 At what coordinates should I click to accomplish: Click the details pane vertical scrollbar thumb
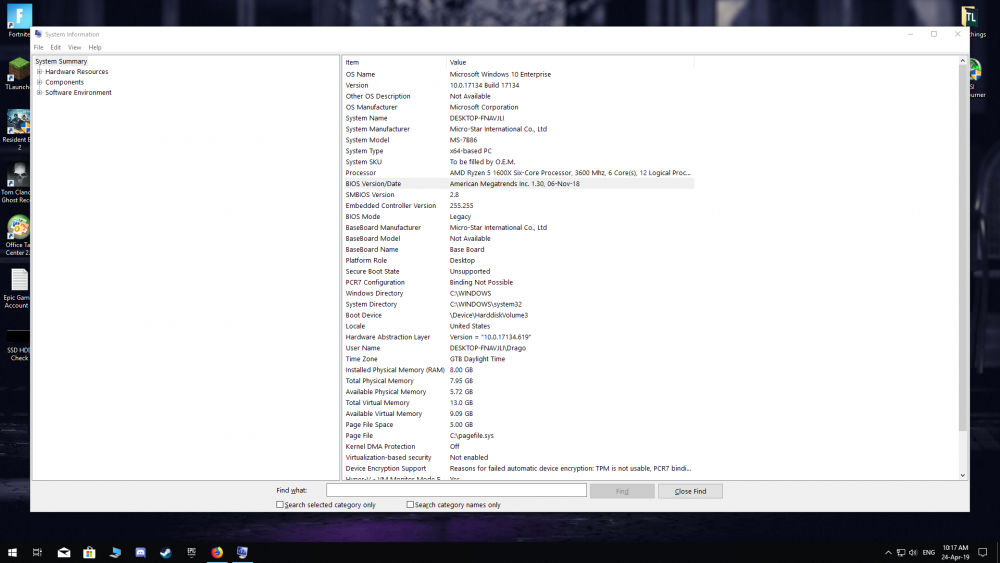click(x=962, y=247)
